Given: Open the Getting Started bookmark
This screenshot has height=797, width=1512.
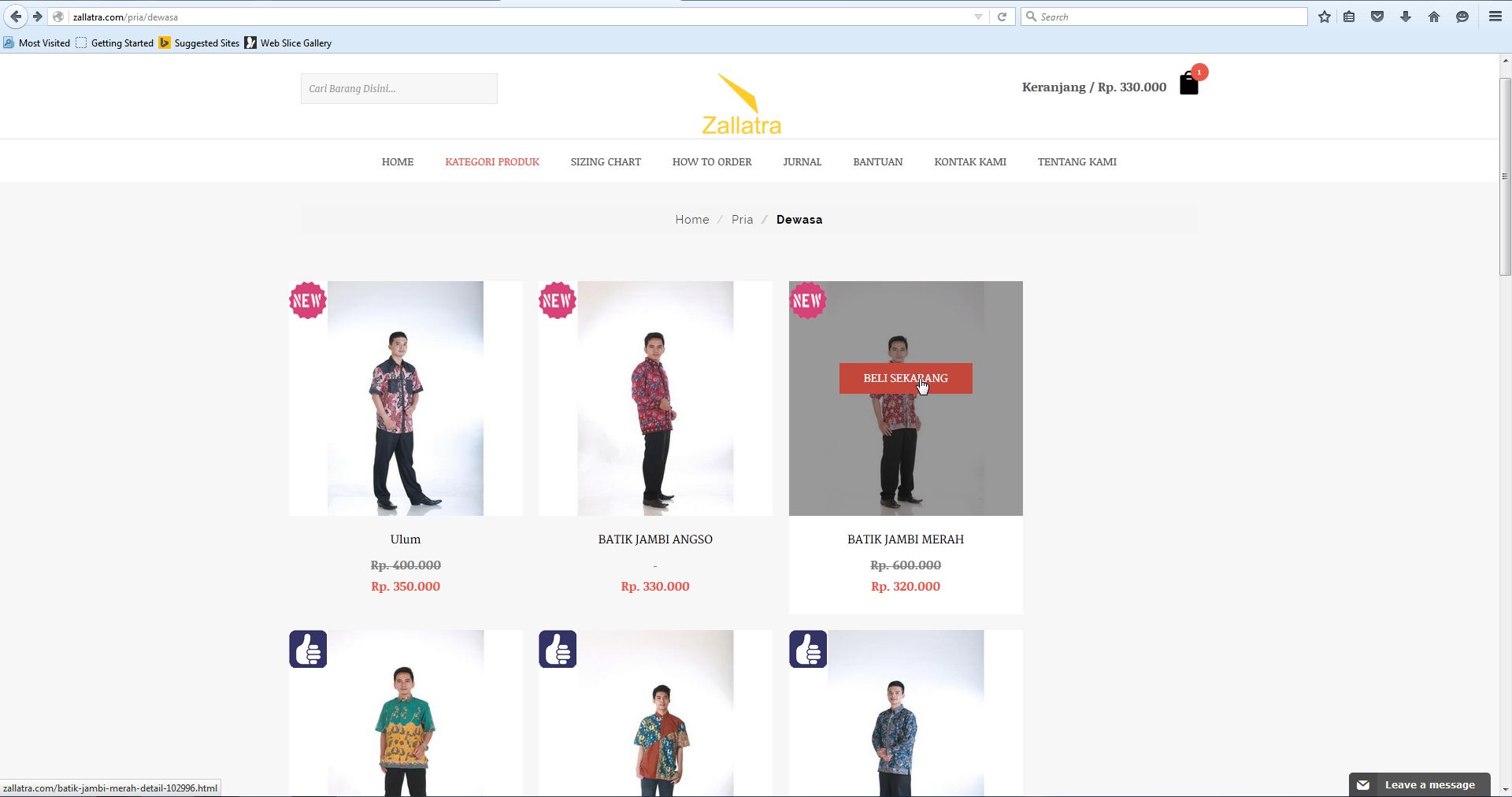Looking at the screenshot, I should (115, 43).
